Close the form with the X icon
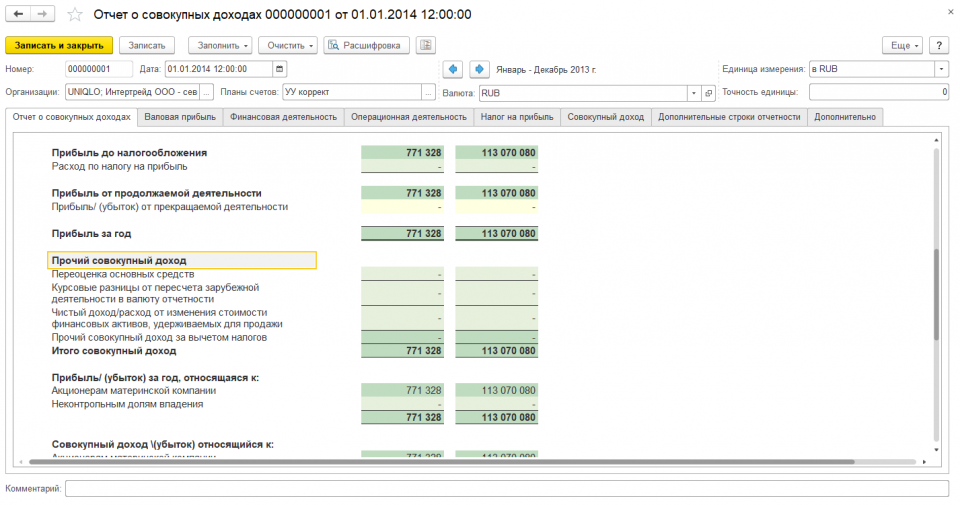960x505 pixels. click(951, 12)
